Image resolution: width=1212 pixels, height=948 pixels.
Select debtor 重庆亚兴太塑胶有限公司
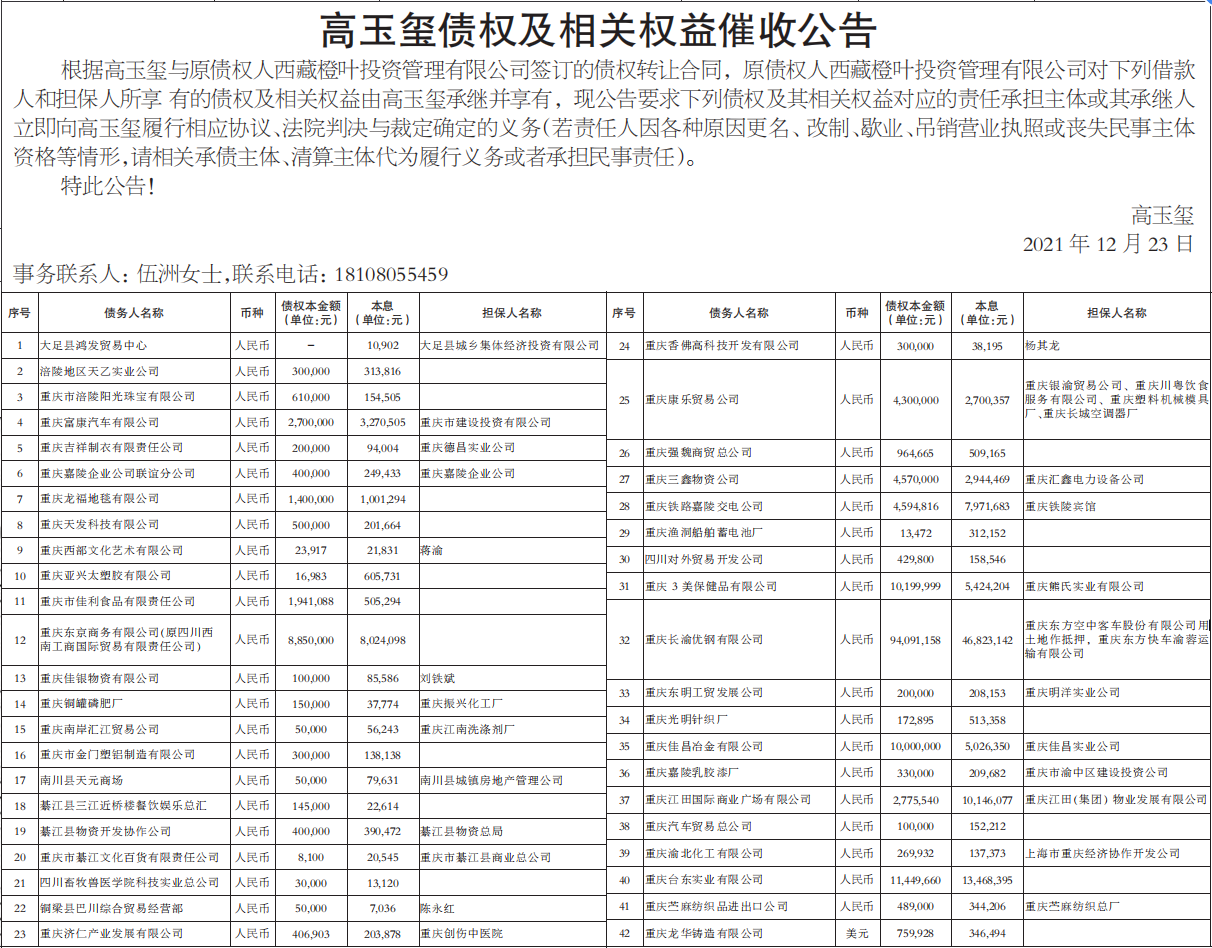(105, 576)
